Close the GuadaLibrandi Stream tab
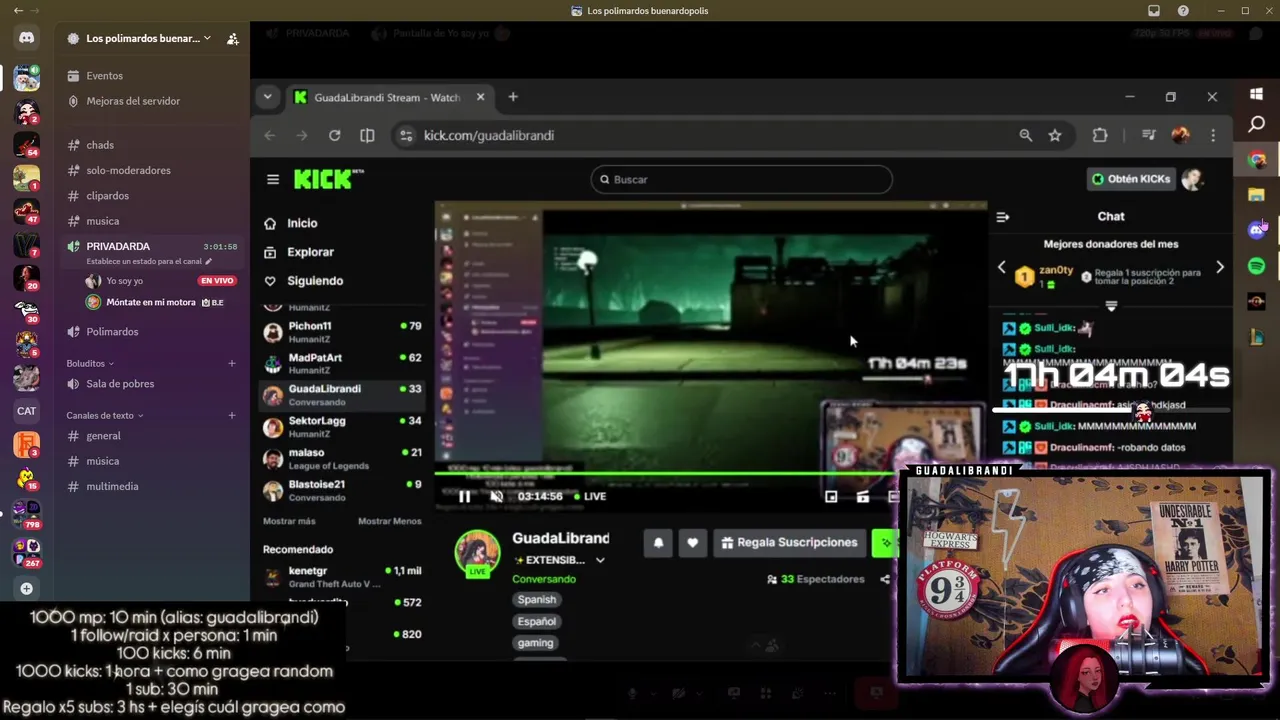The height and width of the screenshot is (720, 1280). coord(480,97)
